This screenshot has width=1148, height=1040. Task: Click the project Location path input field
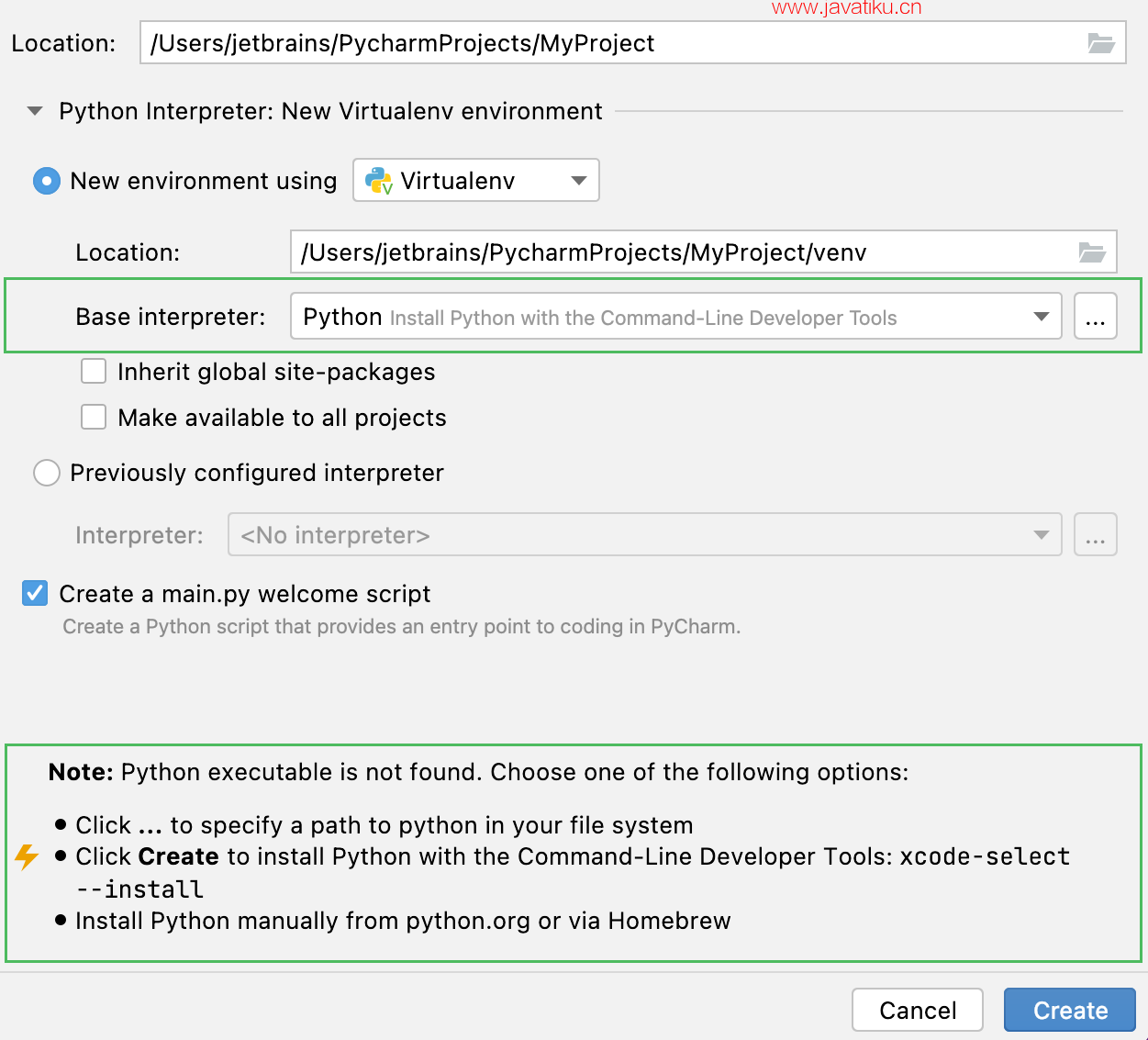tap(632, 43)
